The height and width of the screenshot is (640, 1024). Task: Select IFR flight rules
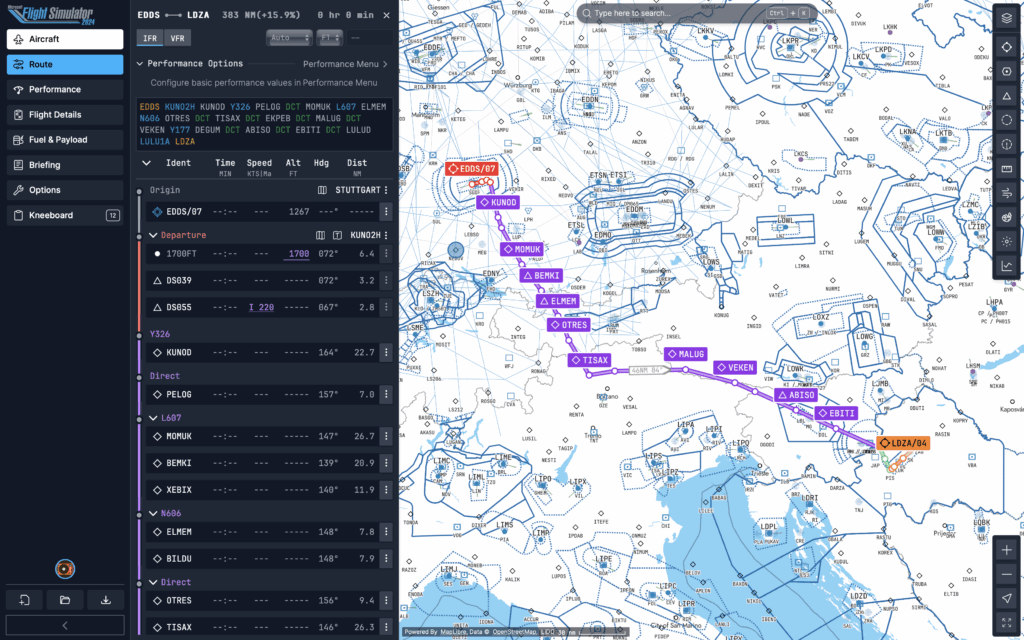click(x=150, y=38)
